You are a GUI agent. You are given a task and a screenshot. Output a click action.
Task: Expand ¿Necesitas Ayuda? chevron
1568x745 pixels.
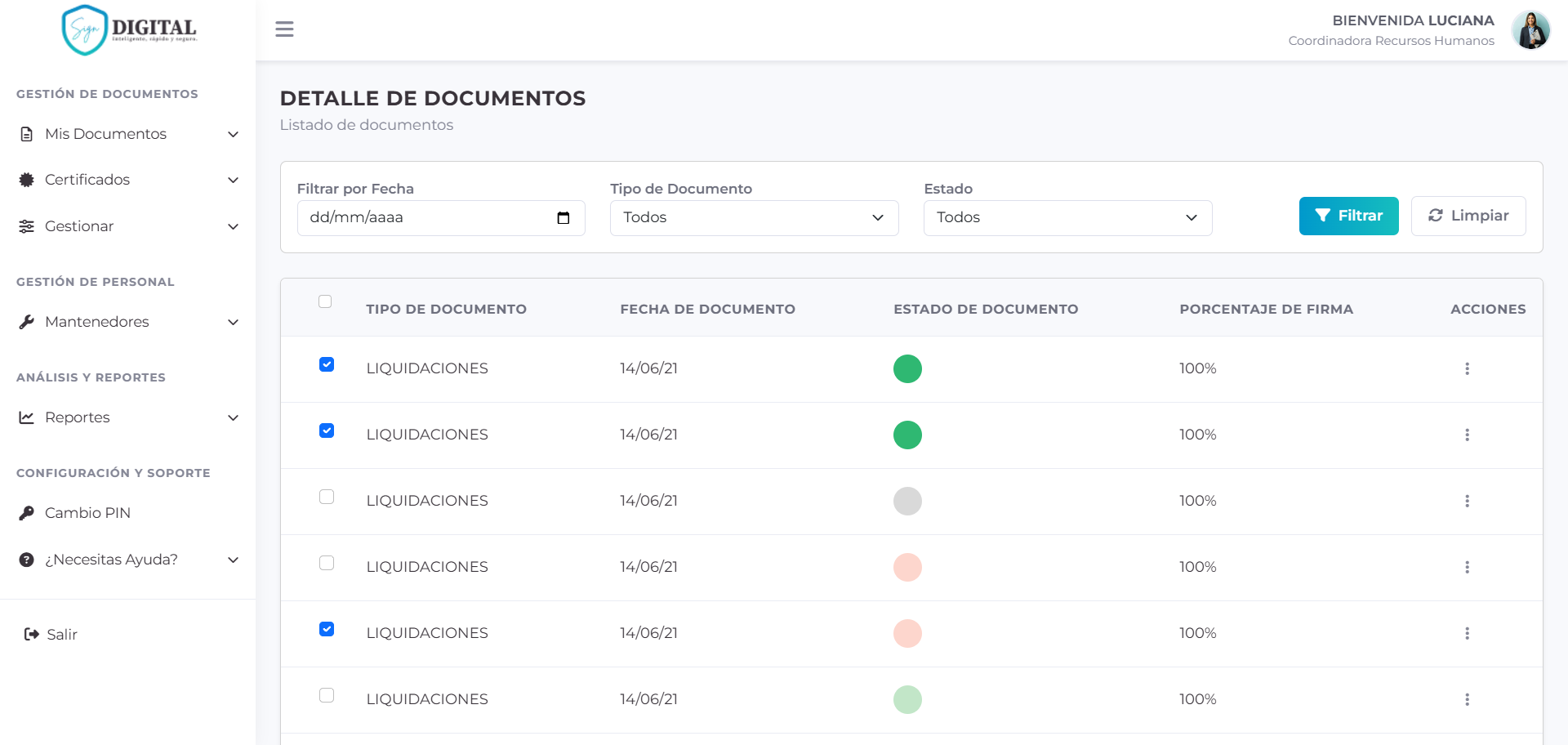[x=233, y=560]
